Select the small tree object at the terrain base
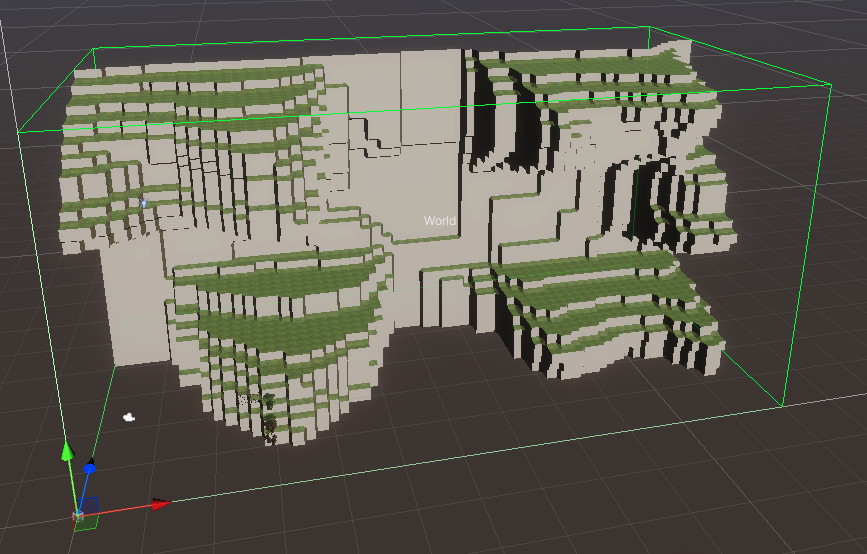The width and height of the screenshot is (867, 554). coord(268,419)
